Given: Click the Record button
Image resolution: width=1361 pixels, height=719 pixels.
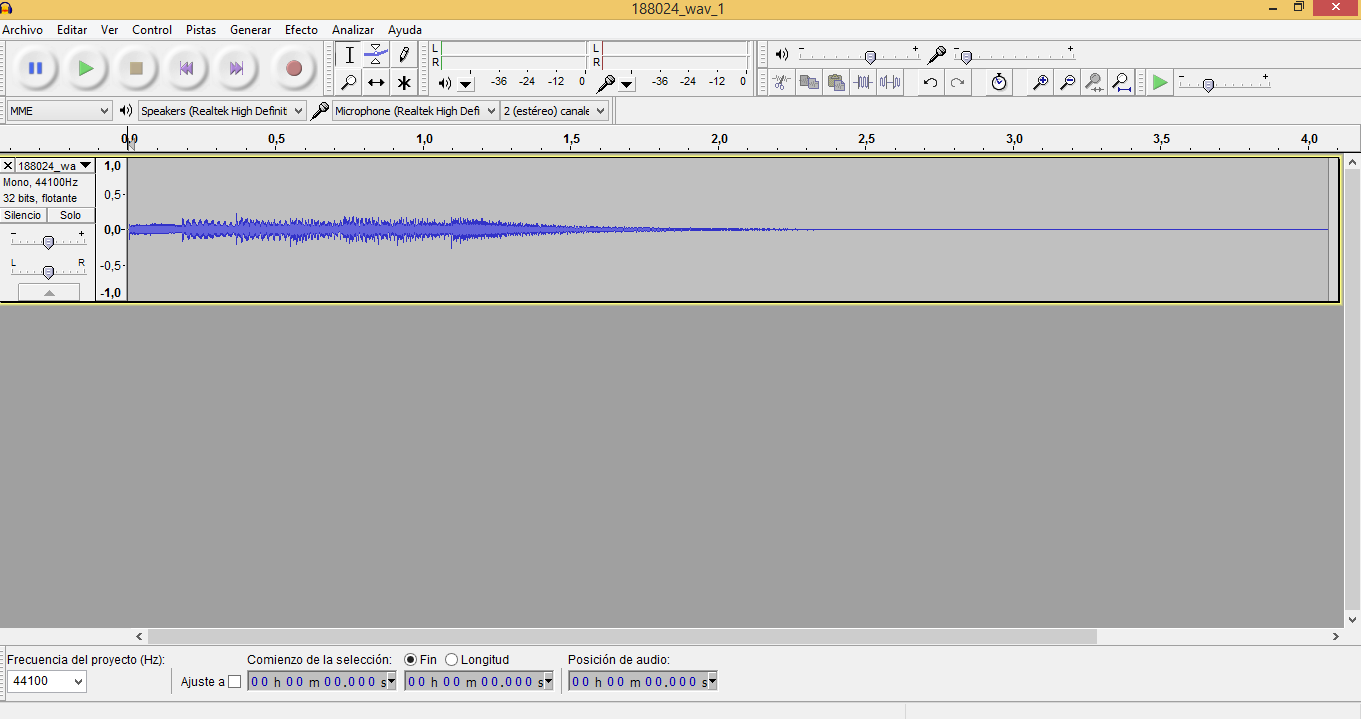Looking at the screenshot, I should click(x=293, y=68).
